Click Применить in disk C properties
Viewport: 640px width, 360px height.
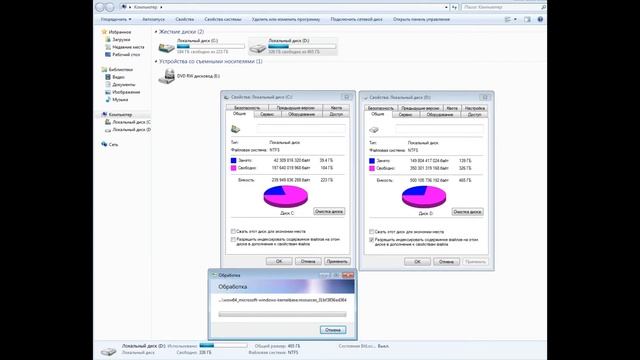[337, 261]
